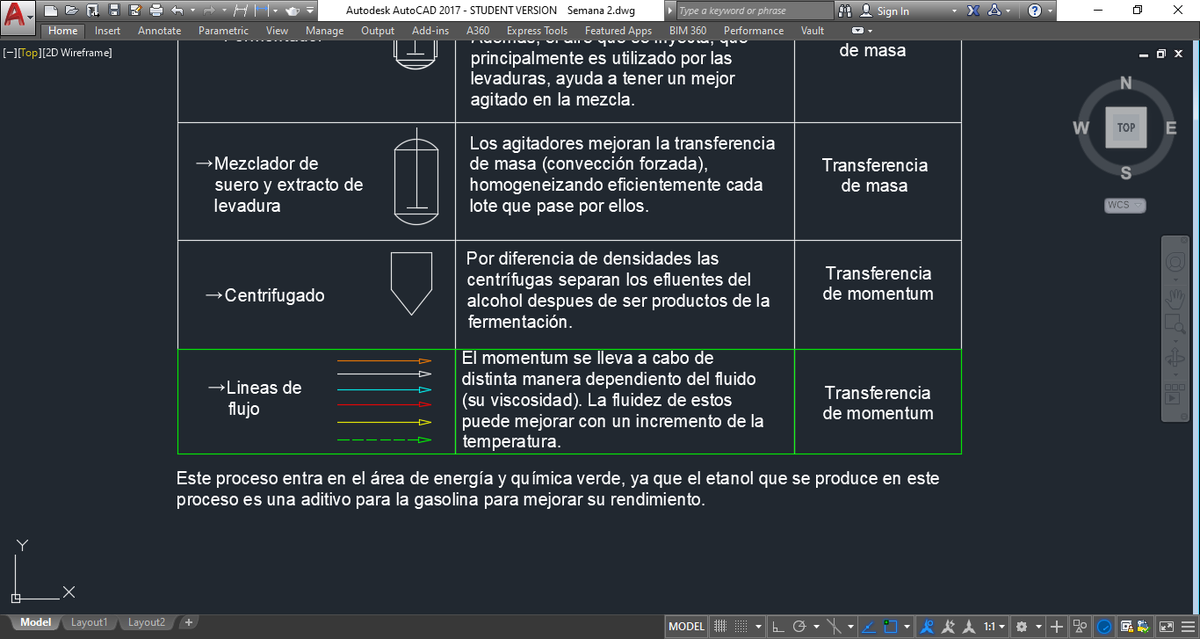
Task: Undo the last action
Action: tap(177, 11)
